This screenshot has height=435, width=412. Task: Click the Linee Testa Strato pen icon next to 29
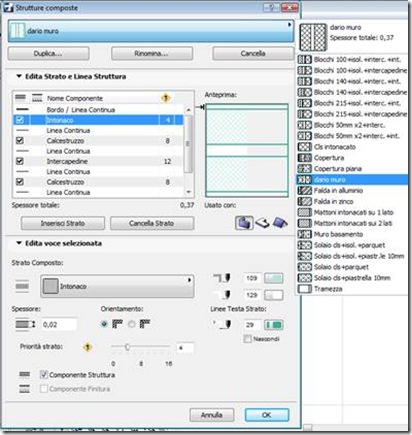223,324
